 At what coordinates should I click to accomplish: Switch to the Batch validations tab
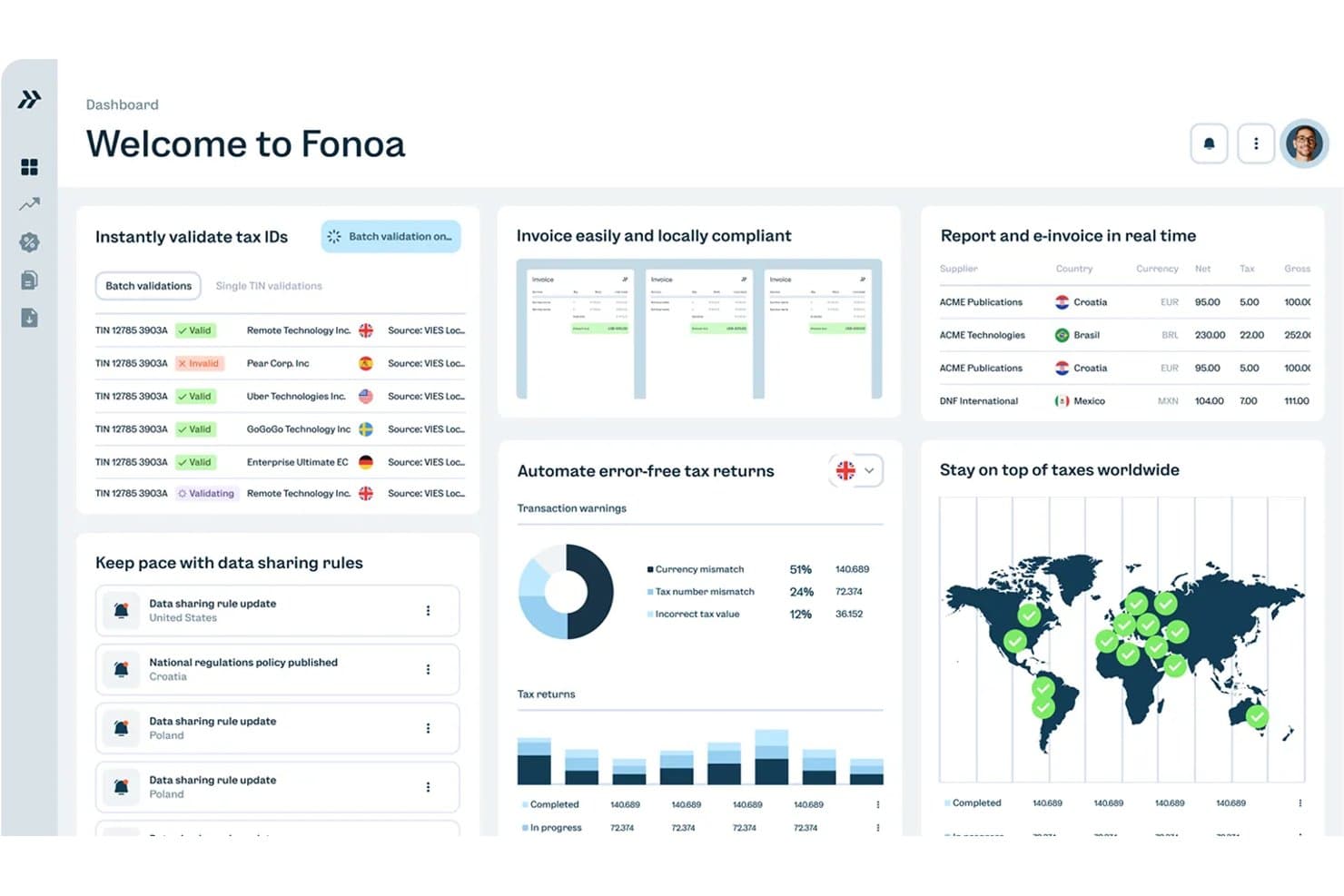[148, 286]
